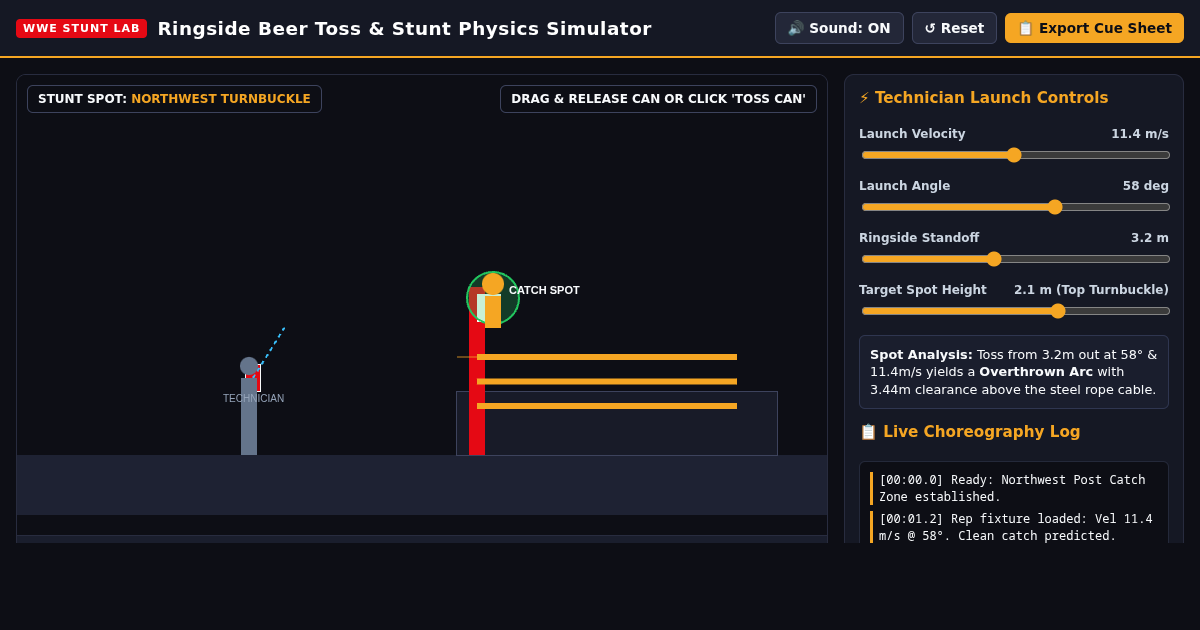
Task: Click the lightning bolt icon beside Launch Controls
Action: 864,98
